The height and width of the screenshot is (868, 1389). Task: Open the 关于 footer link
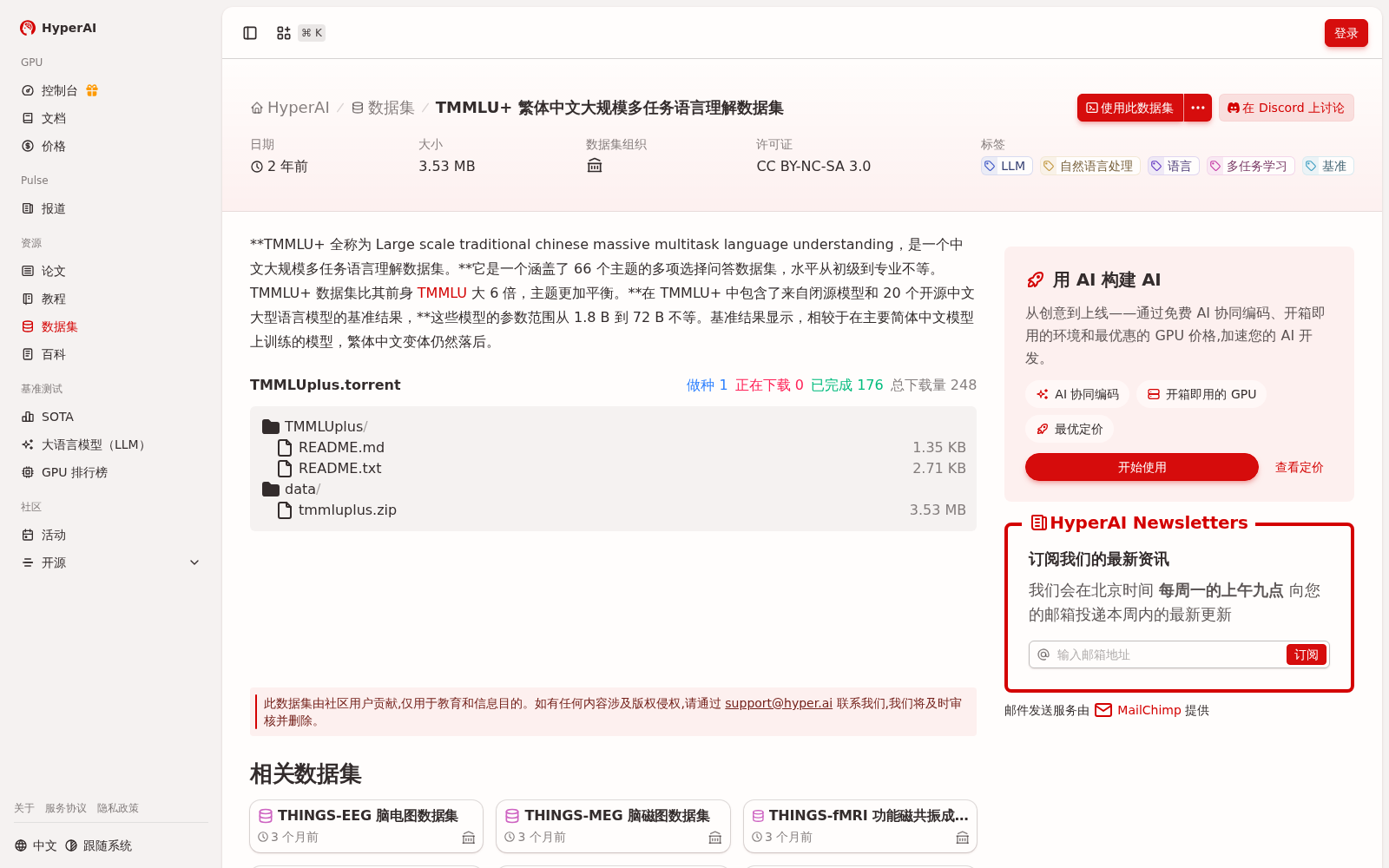tap(24, 808)
